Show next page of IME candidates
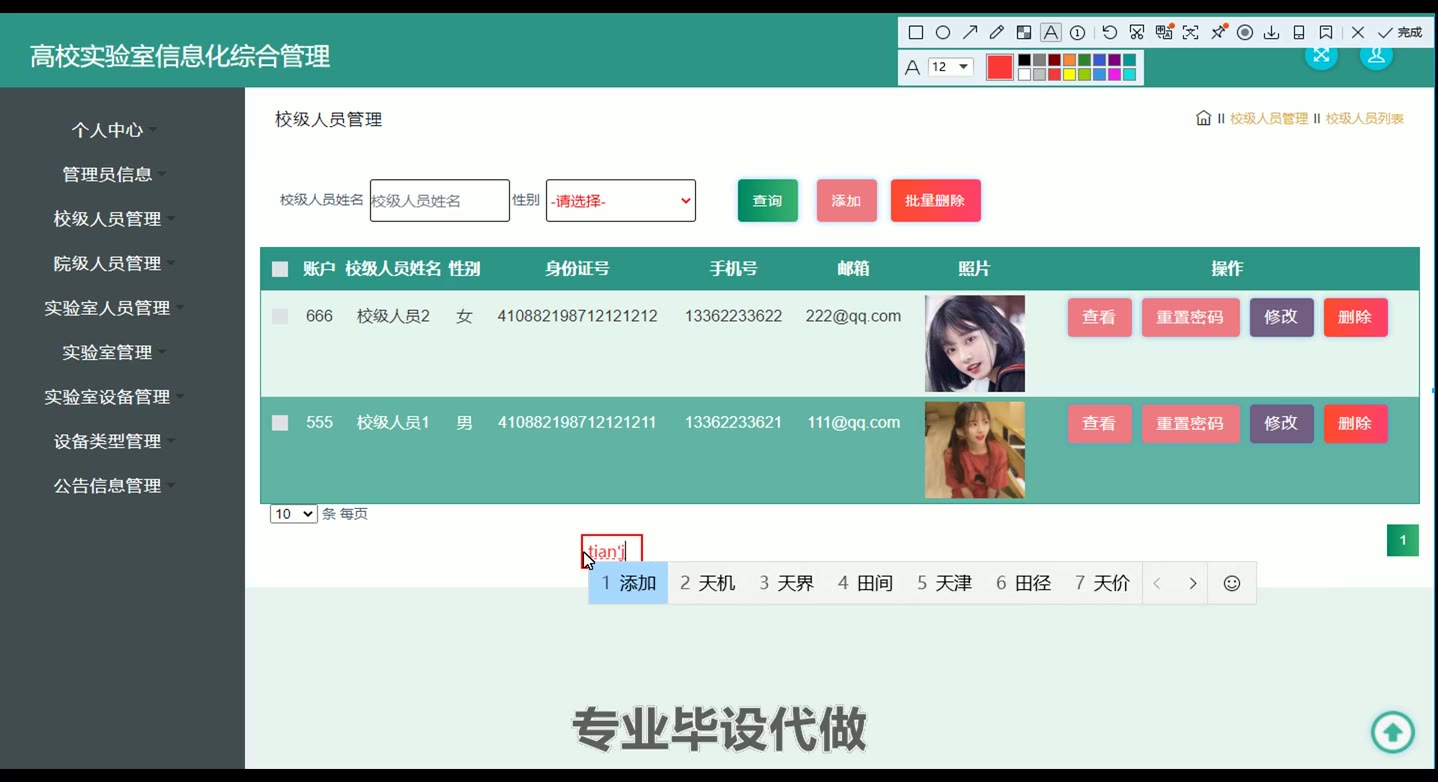The image size is (1438, 782). pyautogui.click(x=1192, y=583)
